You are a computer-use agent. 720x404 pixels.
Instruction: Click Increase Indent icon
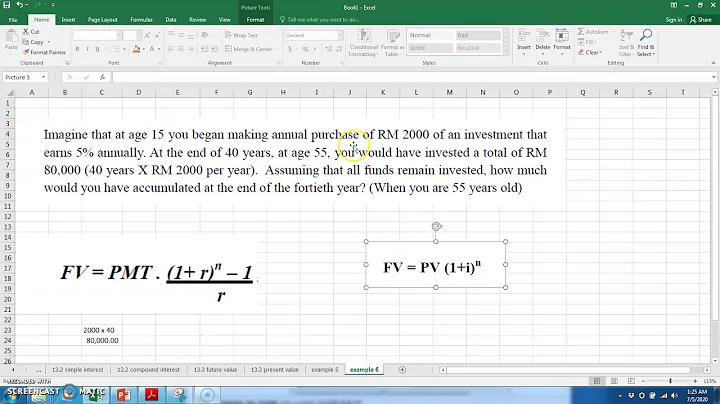214,49
